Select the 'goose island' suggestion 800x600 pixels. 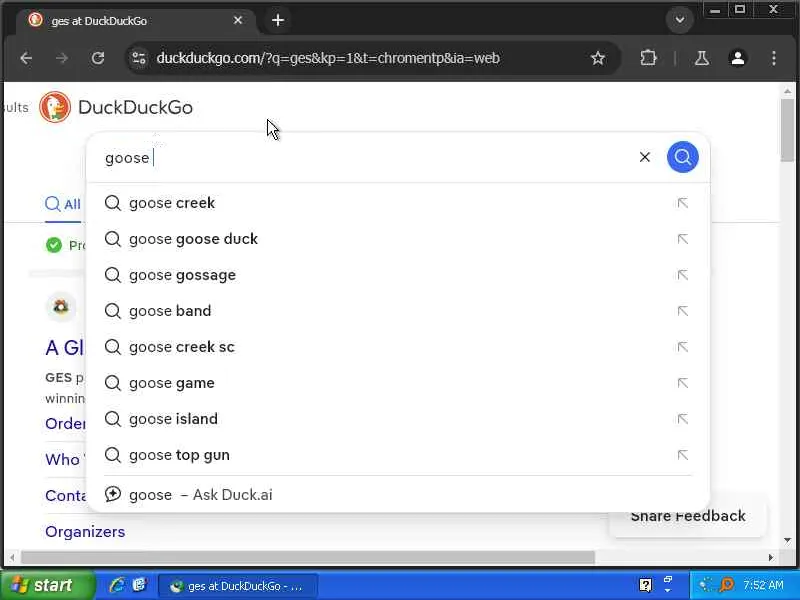tap(398, 419)
